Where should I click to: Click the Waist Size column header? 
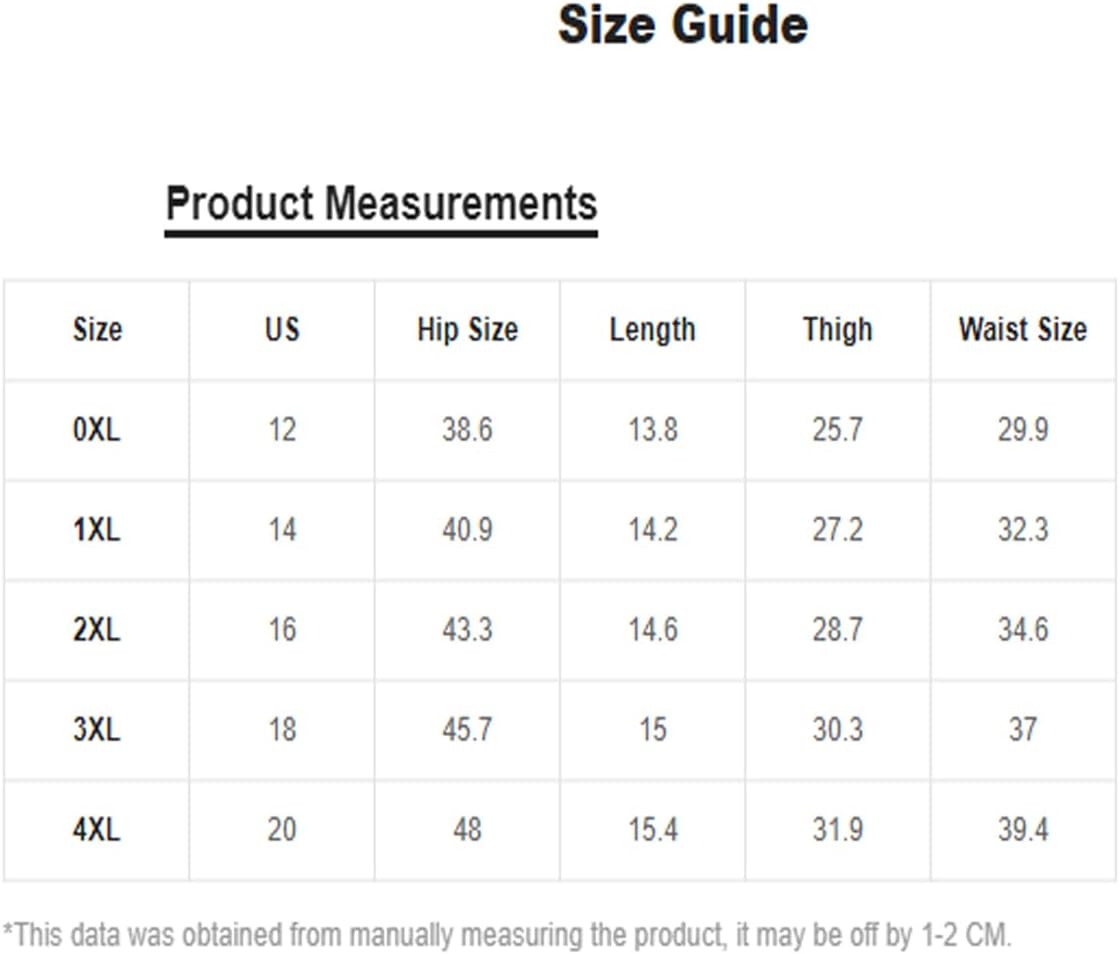1023,330
